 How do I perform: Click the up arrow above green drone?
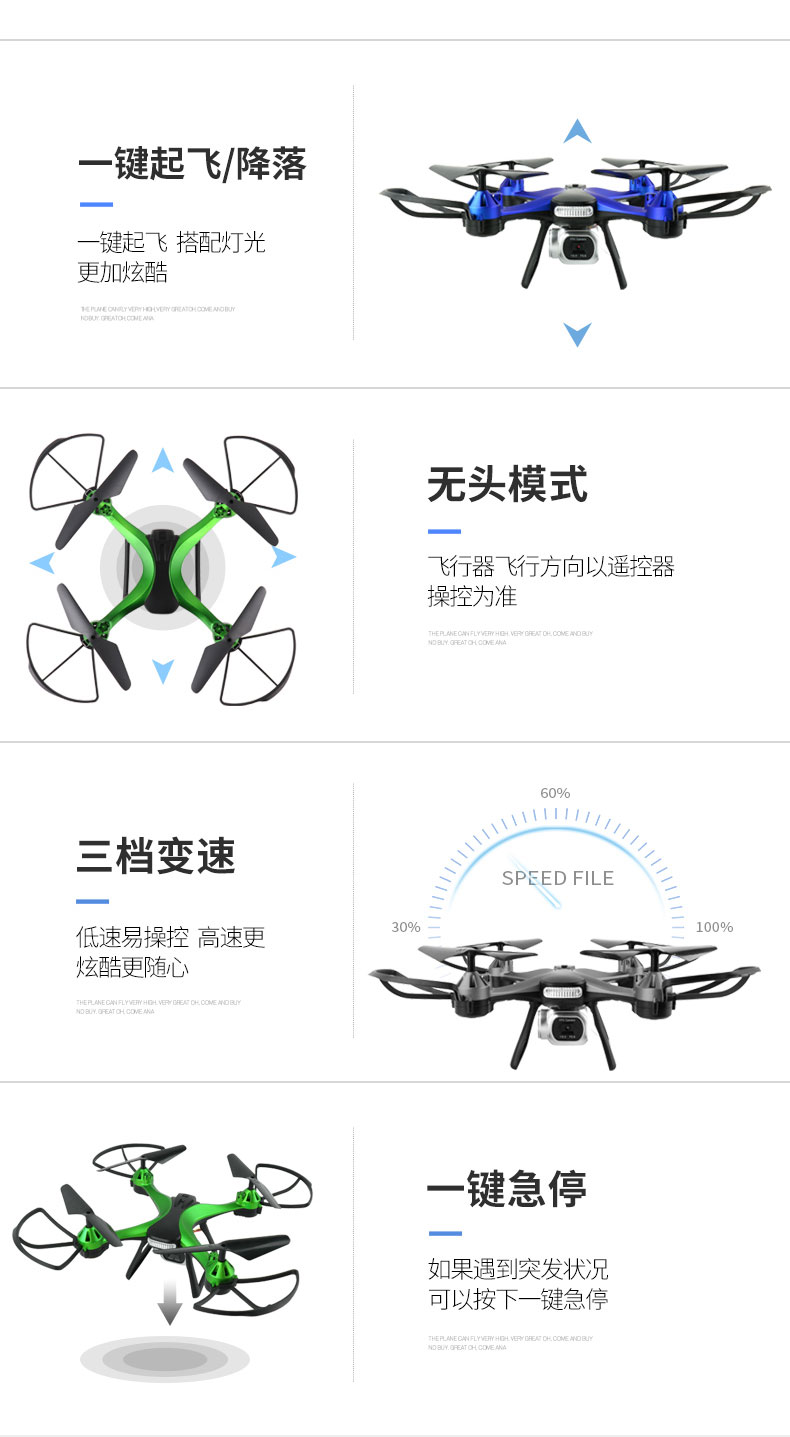tap(163, 460)
